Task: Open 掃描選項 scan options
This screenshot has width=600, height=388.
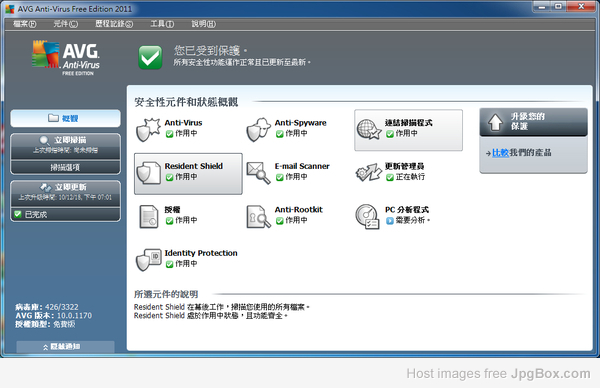Action: pyautogui.click(x=65, y=167)
